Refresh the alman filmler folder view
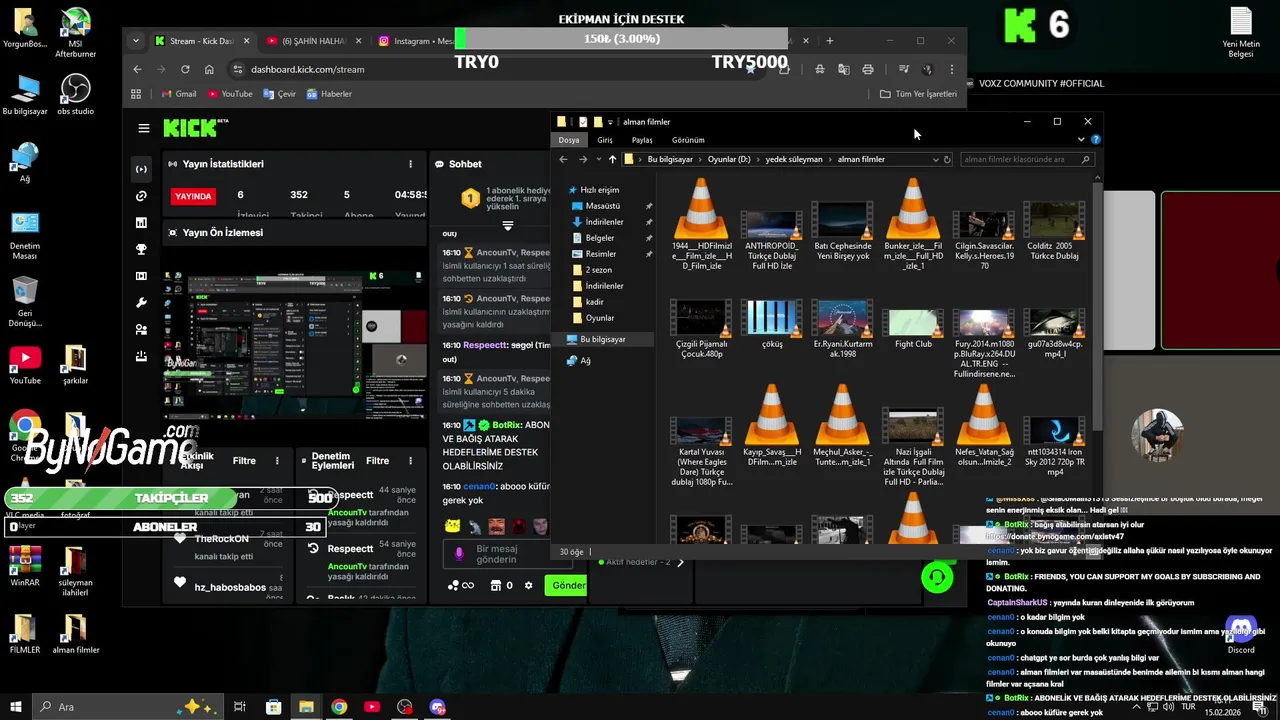Viewport: 1280px width, 720px height. 947,159
